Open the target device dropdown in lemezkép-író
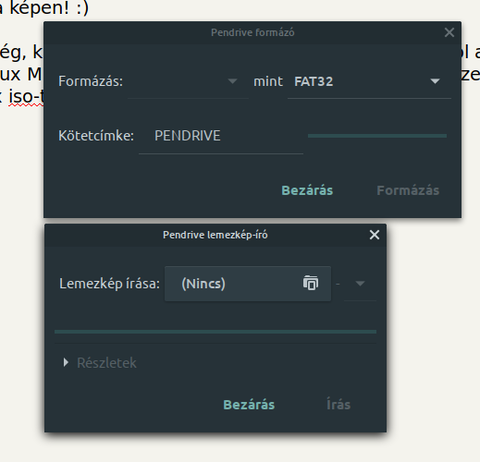The width and height of the screenshot is (480, 462). (360, 284)
